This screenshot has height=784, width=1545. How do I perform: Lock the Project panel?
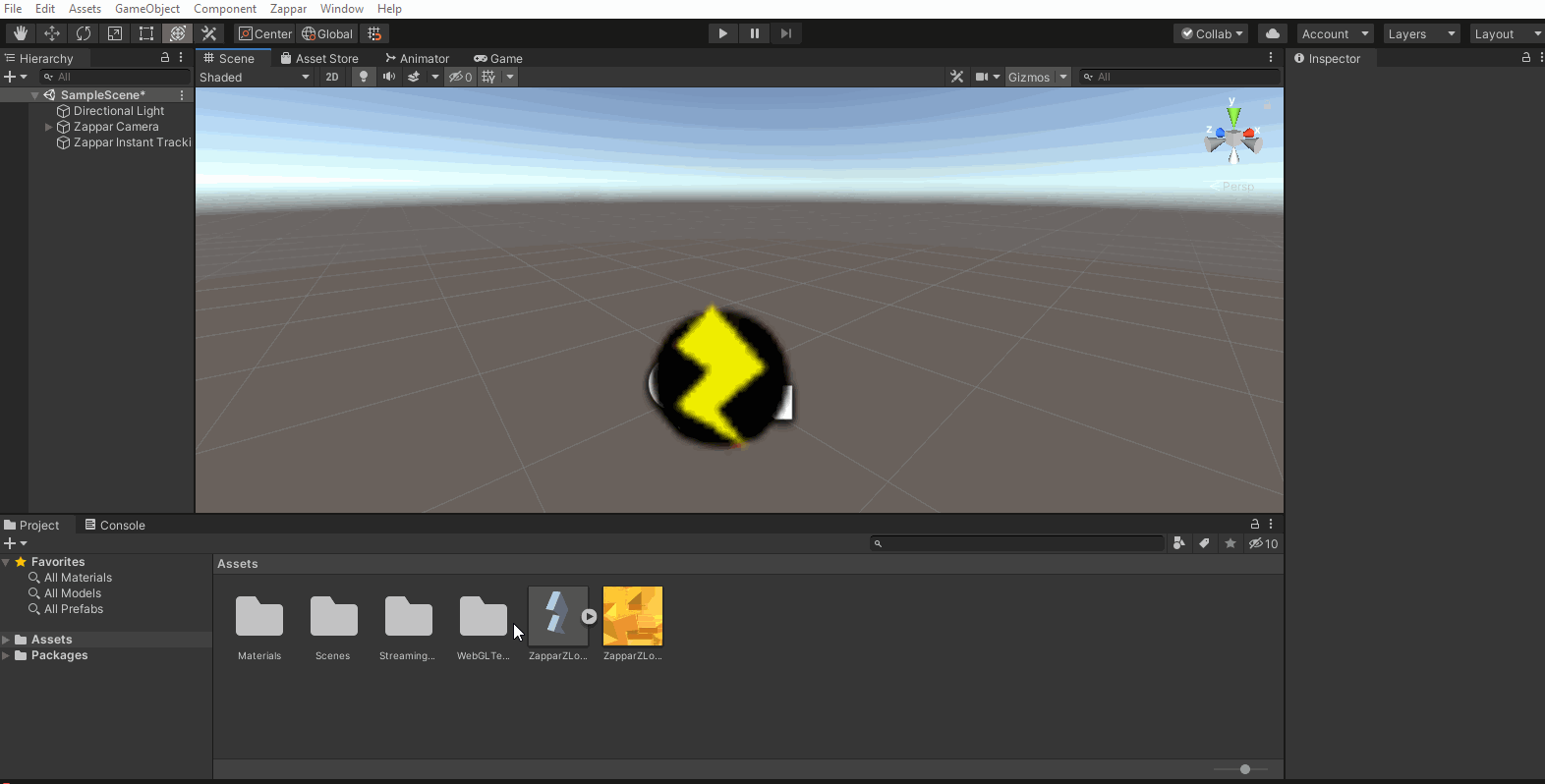1255,524
